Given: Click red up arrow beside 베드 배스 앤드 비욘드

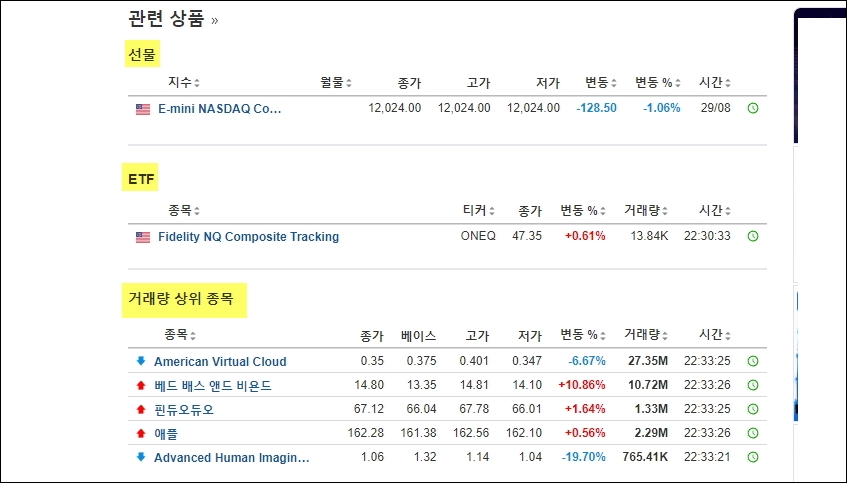Looking at the screenshot, I should pyautogui.click(x=141, y=385).
